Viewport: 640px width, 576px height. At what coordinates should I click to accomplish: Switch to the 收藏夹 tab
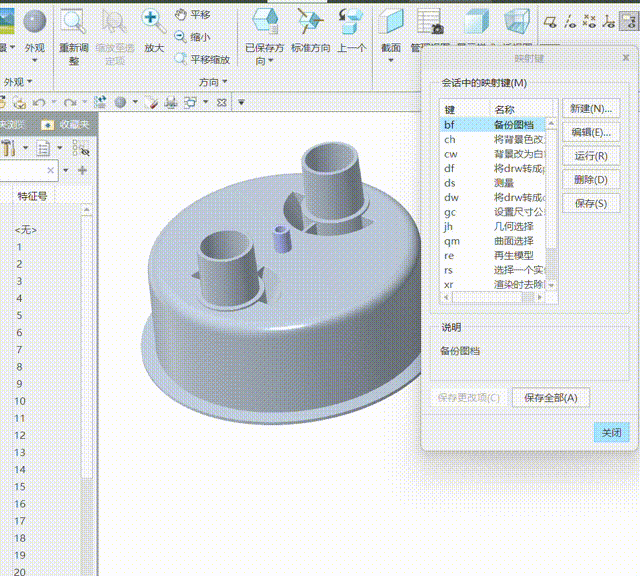(x=65, y=125)
